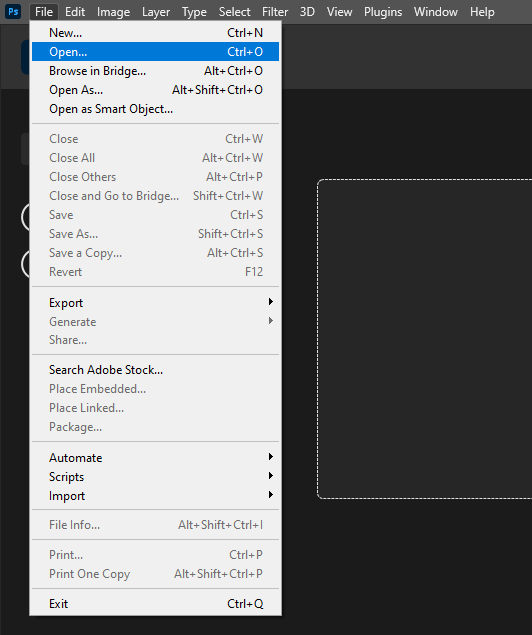Open the Edit menu
Viewport: 532px width, 635px height.
(x=75, y=12)
